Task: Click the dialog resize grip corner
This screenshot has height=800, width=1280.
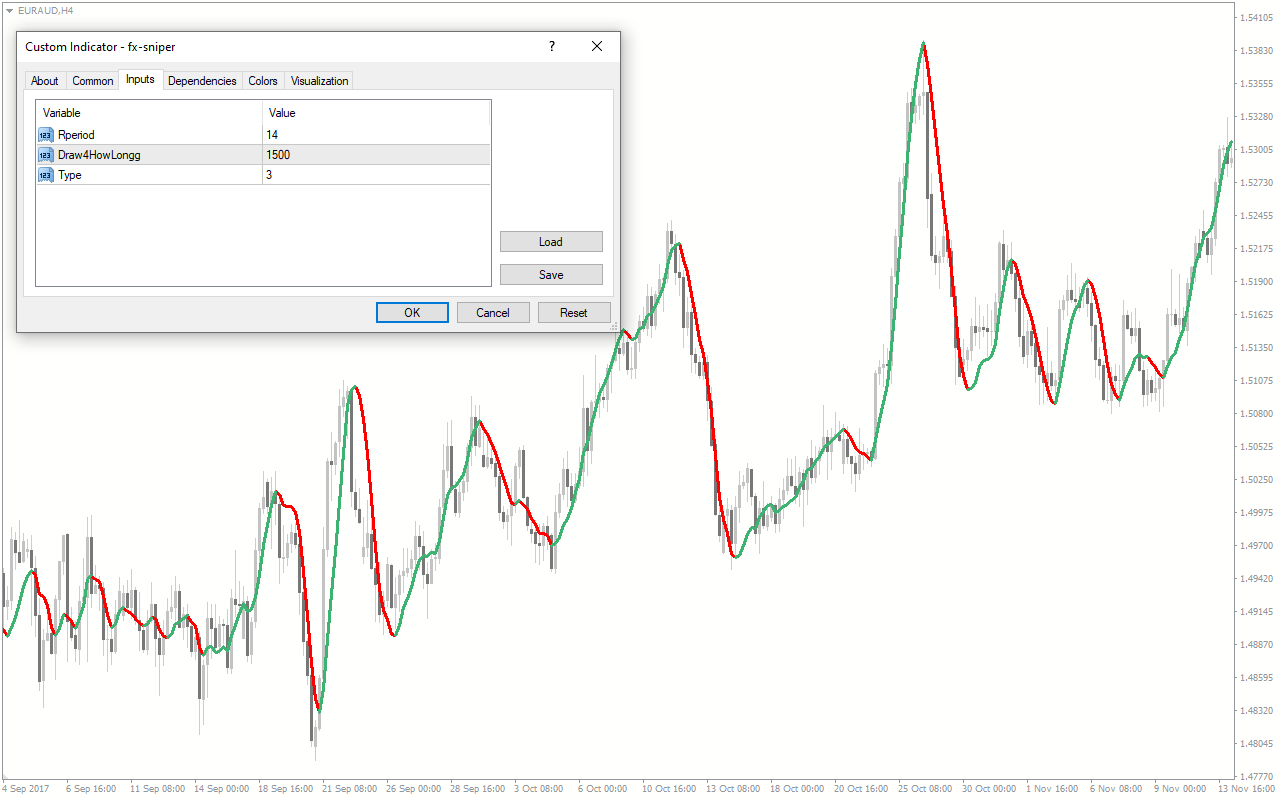Action: [x=614, y=325]
